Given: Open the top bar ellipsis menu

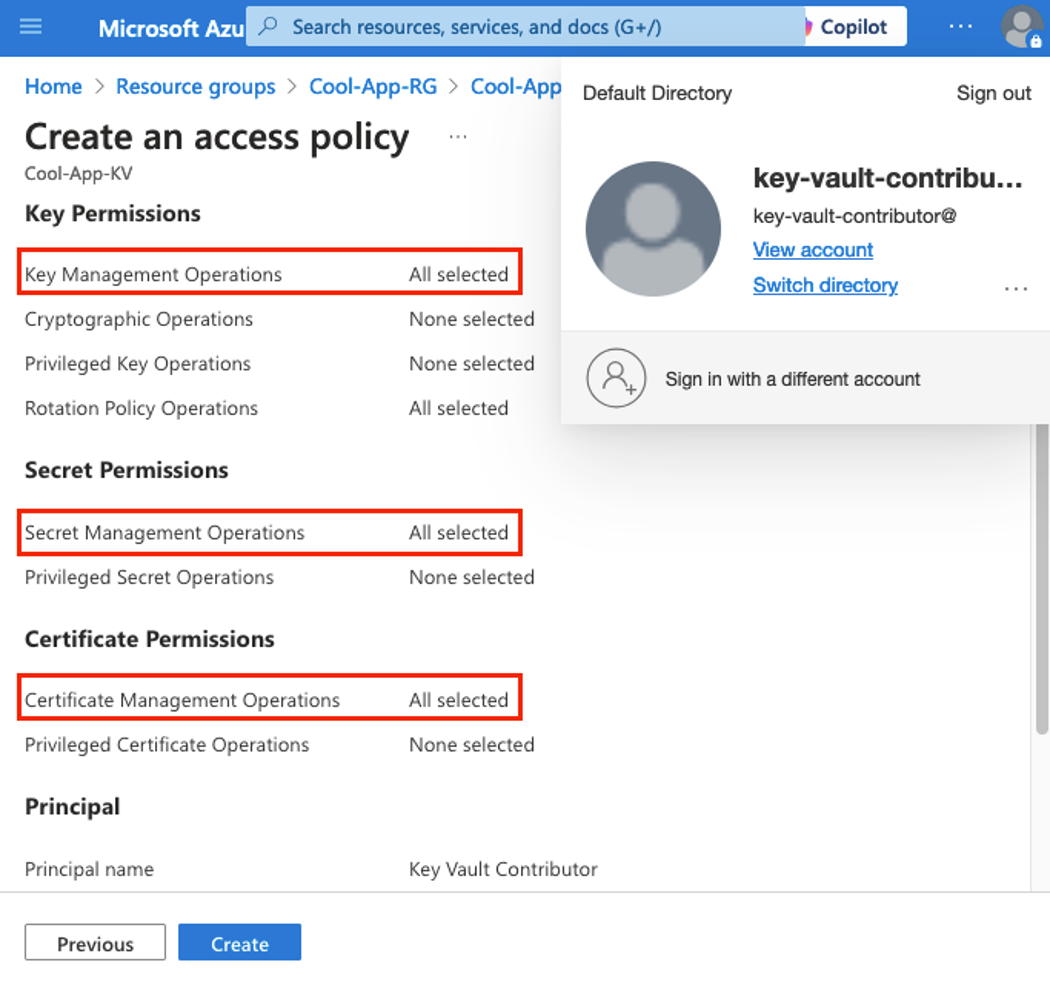Looking at the screenshot, I should (x=961, y=26).
